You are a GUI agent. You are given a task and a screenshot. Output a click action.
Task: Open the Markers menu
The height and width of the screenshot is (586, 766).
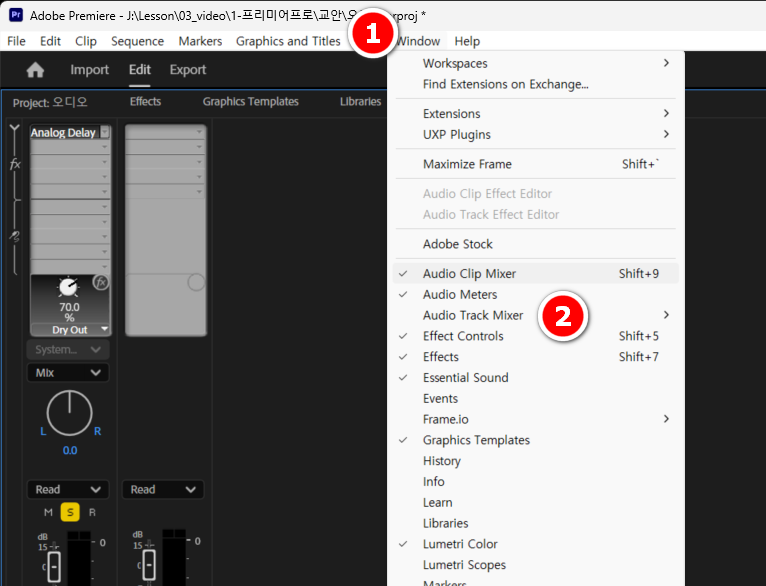click(x=200, y=42)
